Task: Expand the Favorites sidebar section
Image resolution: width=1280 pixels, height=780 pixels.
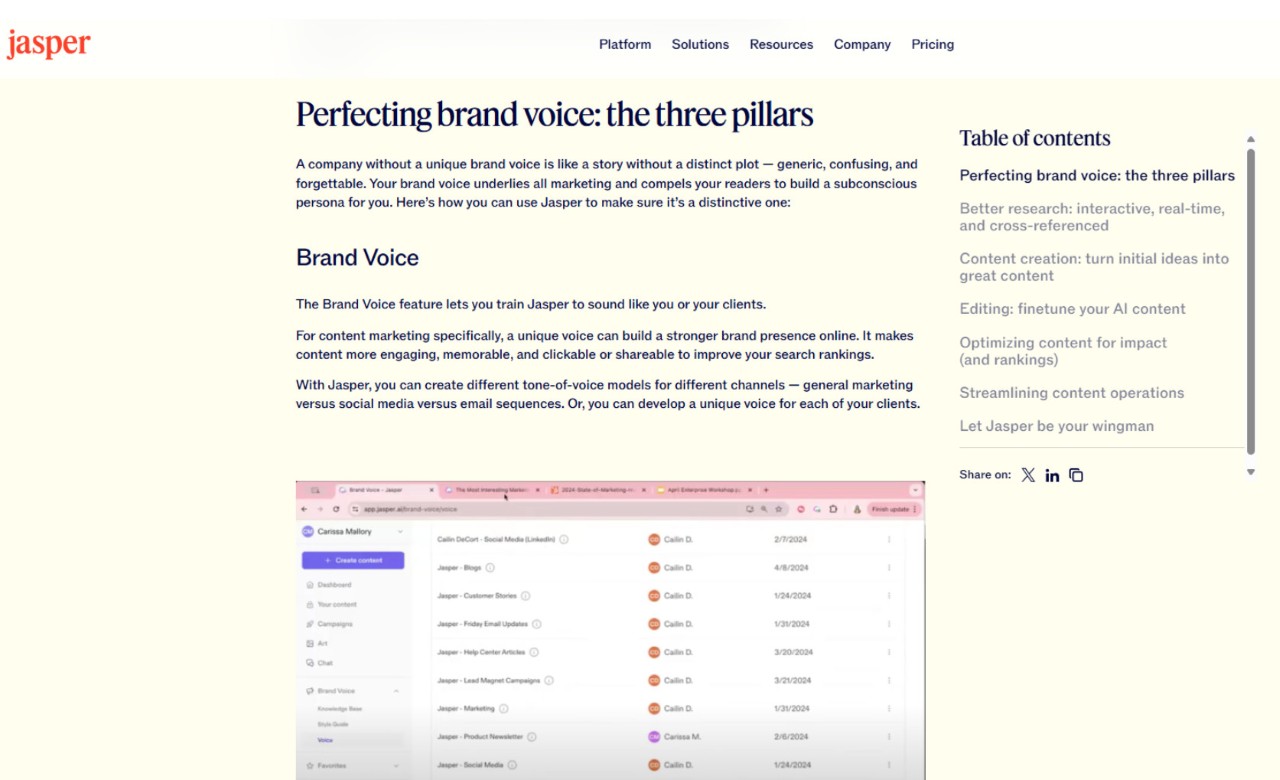Action: pos(396,766)
